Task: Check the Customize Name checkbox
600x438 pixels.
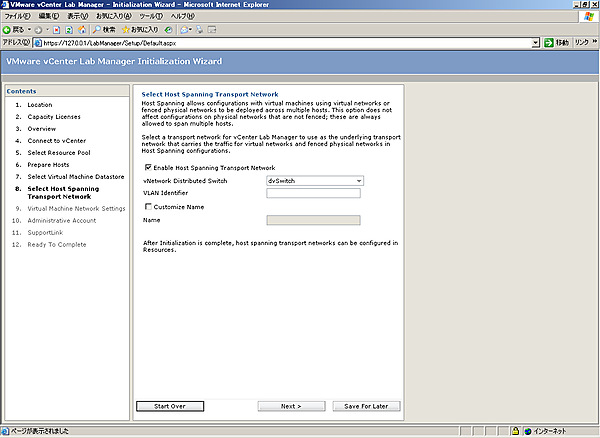Action: [x=148, y=207]
